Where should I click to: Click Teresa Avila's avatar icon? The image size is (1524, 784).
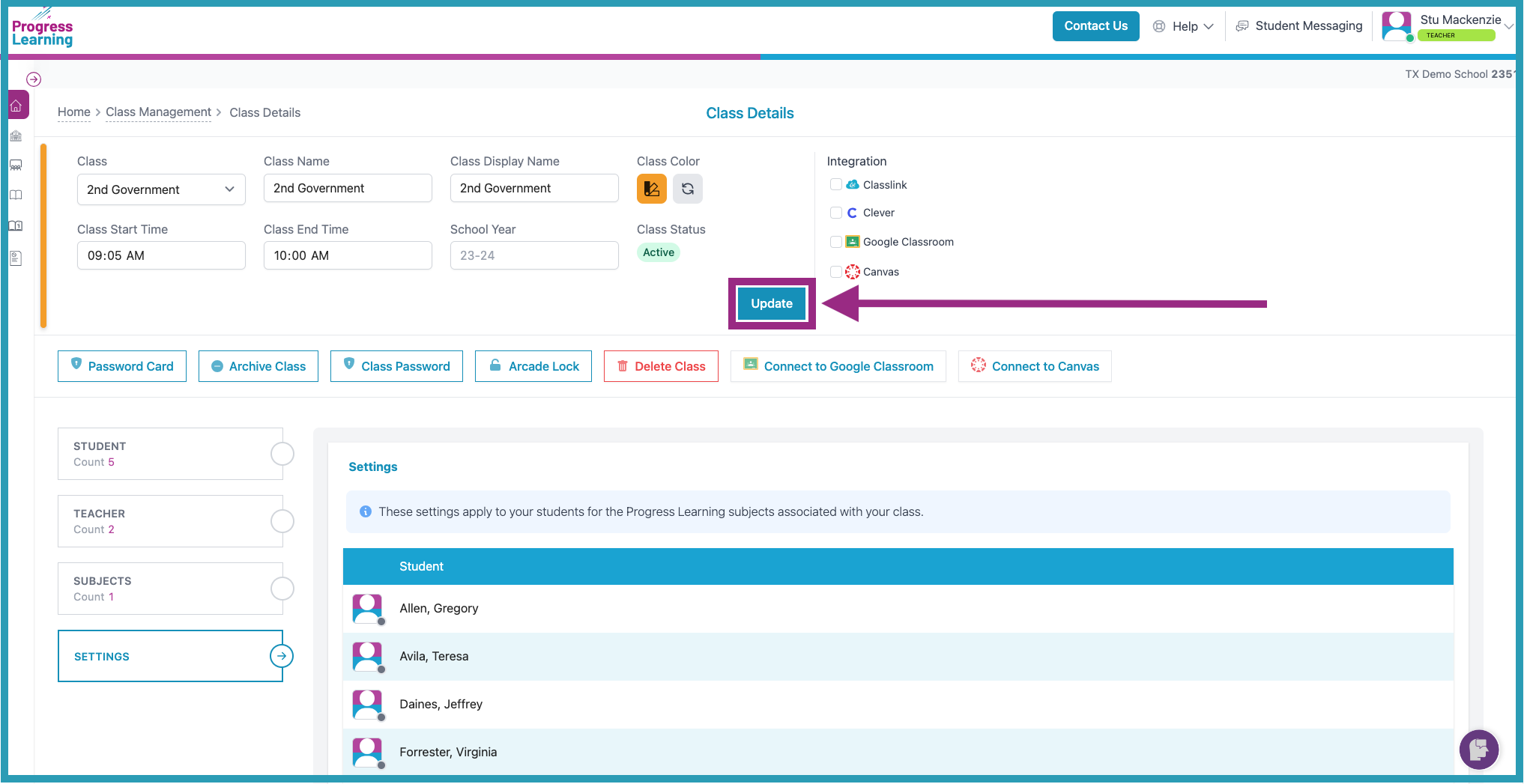(x=367, y=657)
